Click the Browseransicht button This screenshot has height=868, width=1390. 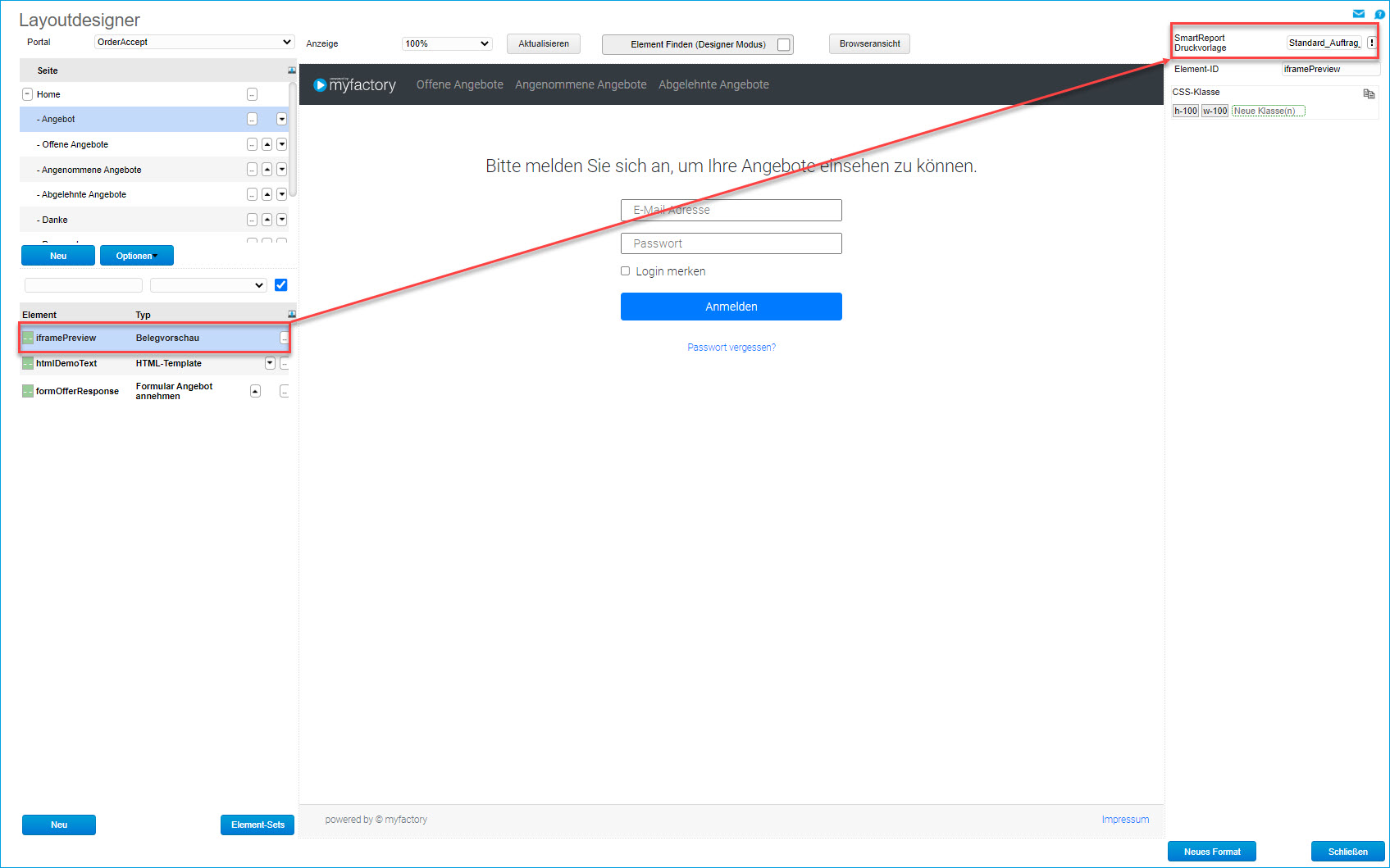click(x=869, y=44)
